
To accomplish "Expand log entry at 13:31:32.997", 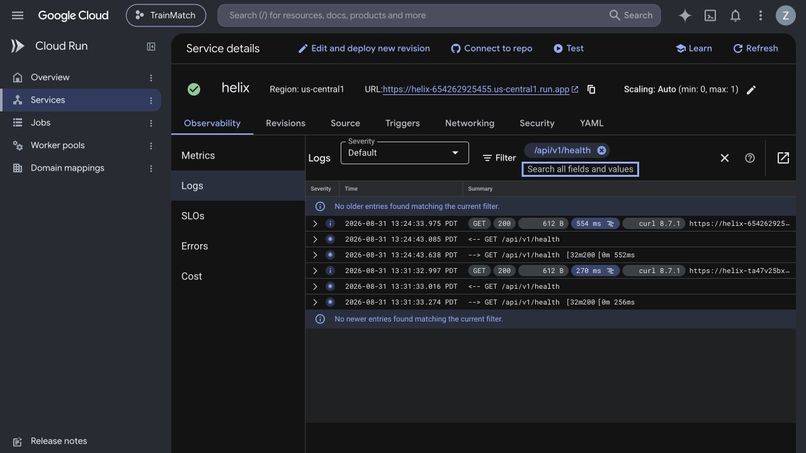I will tap(315, 270).
